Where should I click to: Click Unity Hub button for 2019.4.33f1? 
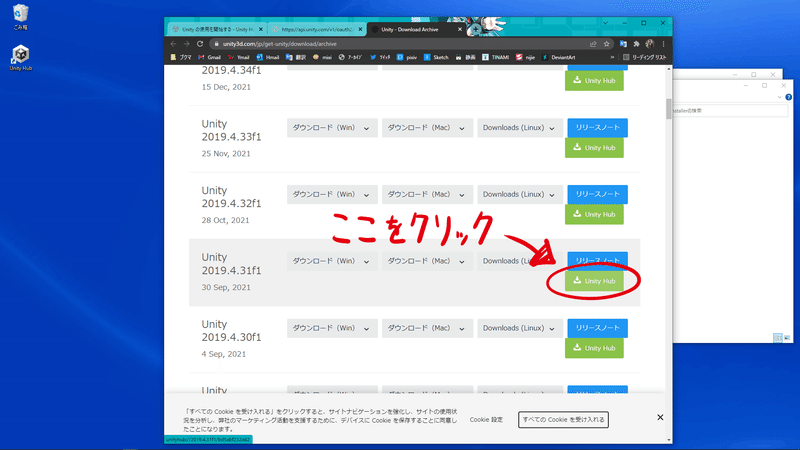pyautogui.click(x=594, y=148)
